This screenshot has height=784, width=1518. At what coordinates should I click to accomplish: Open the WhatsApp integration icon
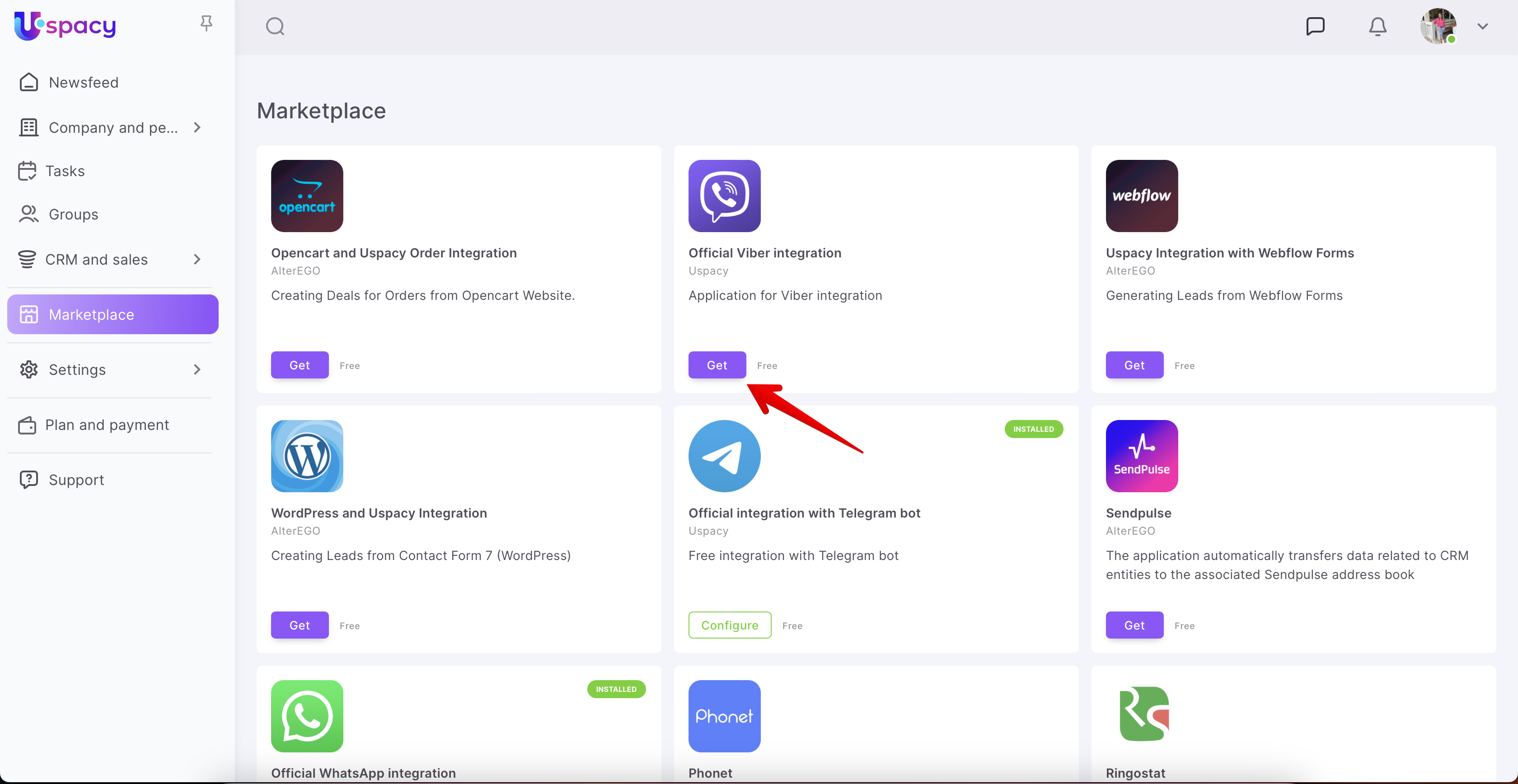(x=307, y=716)
